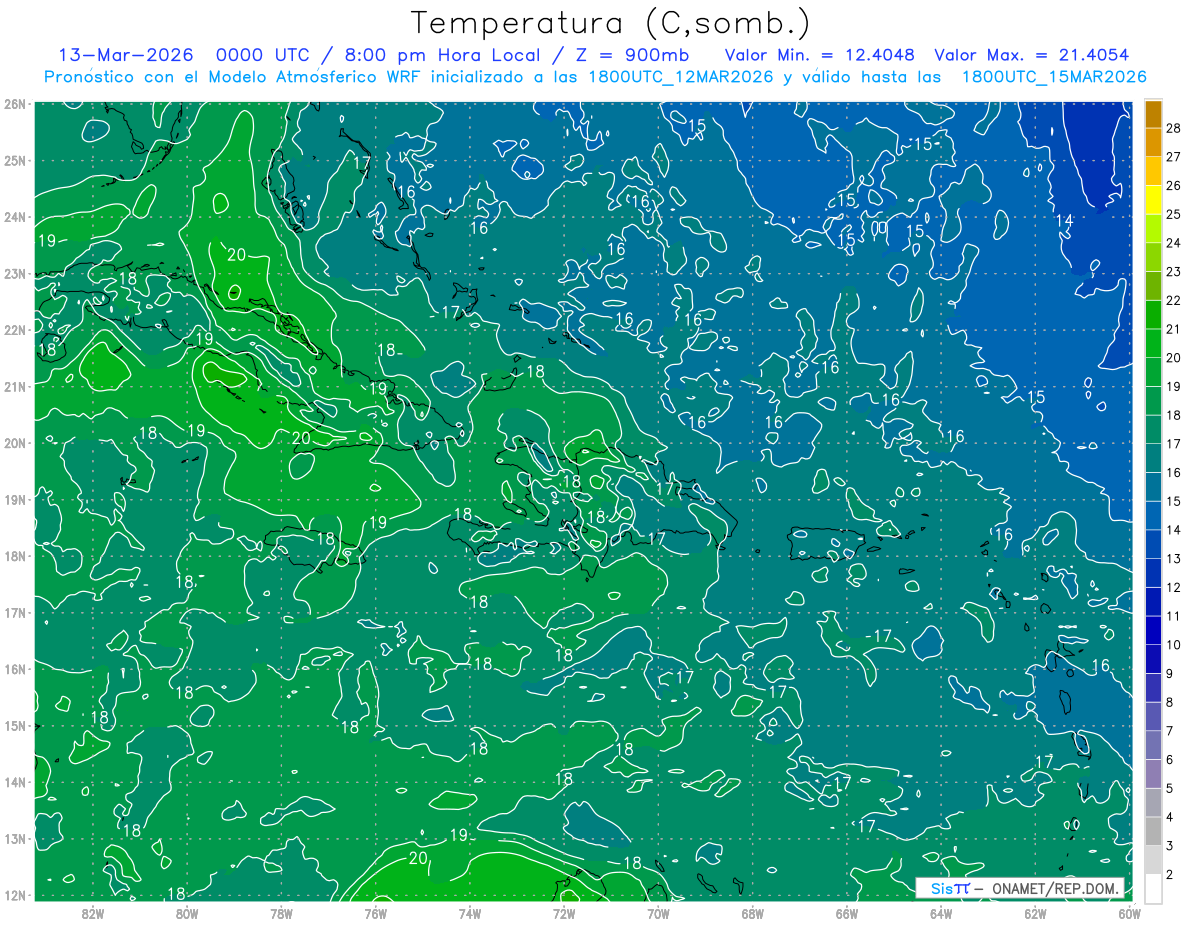
Task: Click the 12N latitude axis label
Action: pyautogui.click(x=15, y=895)
